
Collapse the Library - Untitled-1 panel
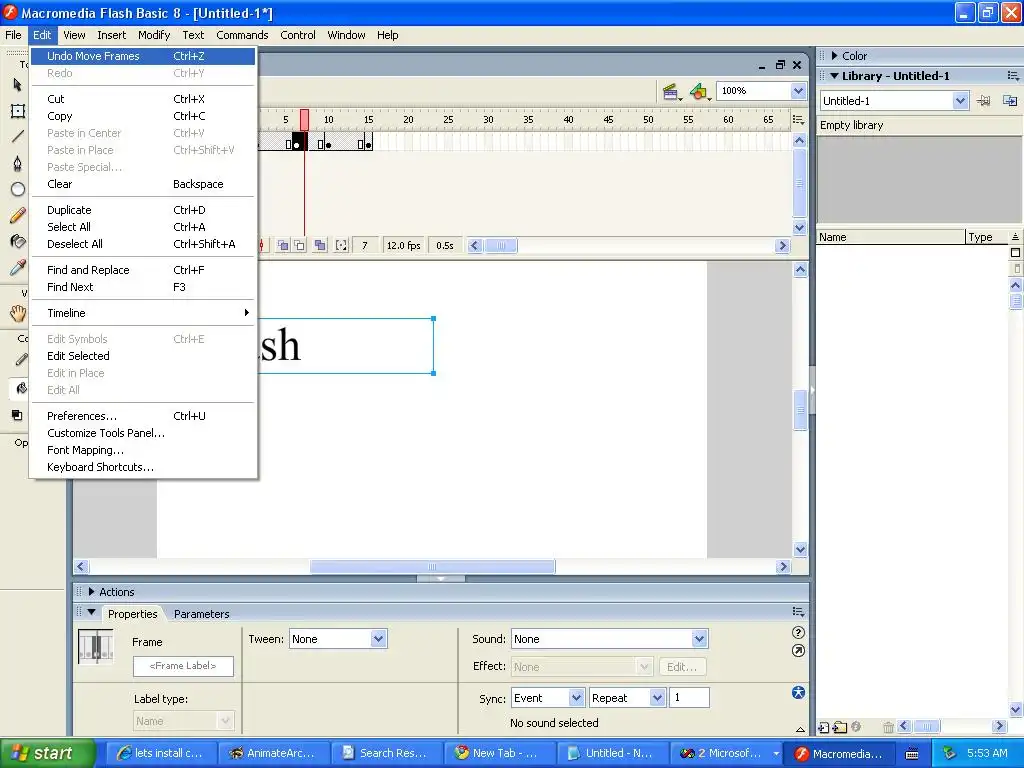834,76
